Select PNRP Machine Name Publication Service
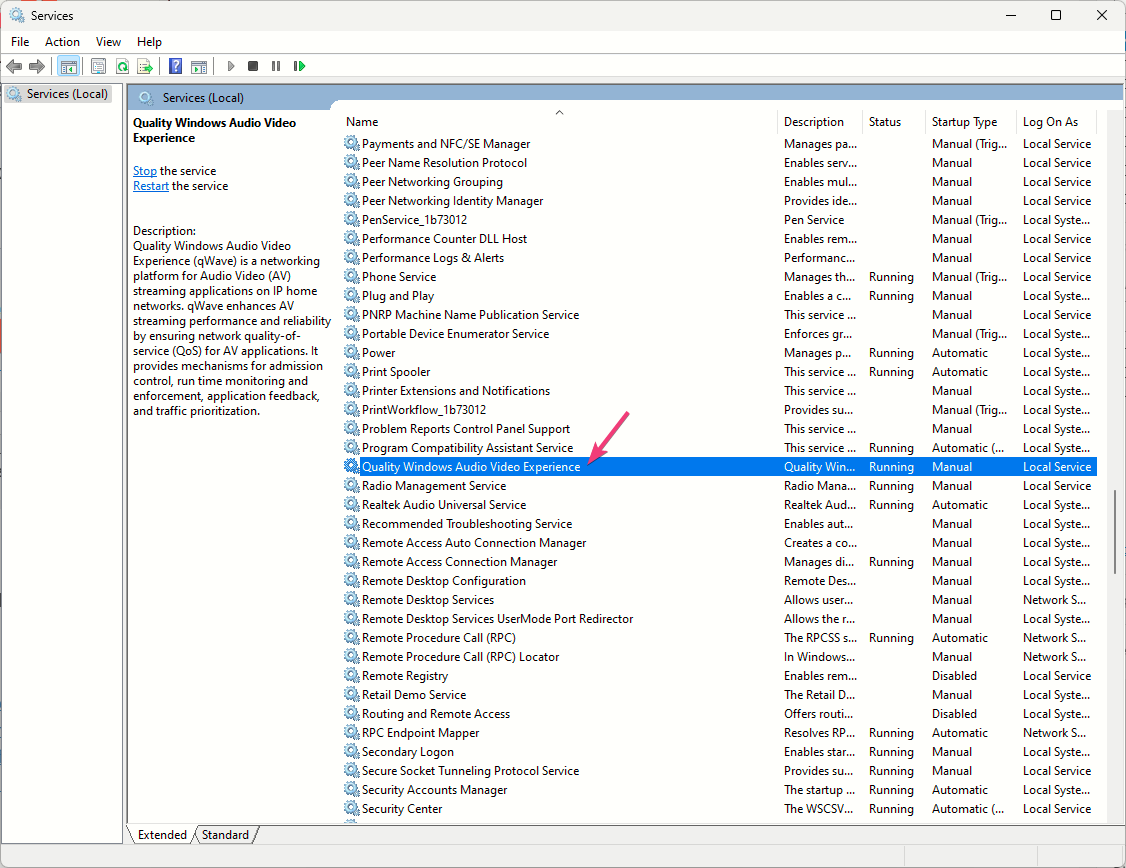Viewport: 1126px width, 868px height. (720, 314)
